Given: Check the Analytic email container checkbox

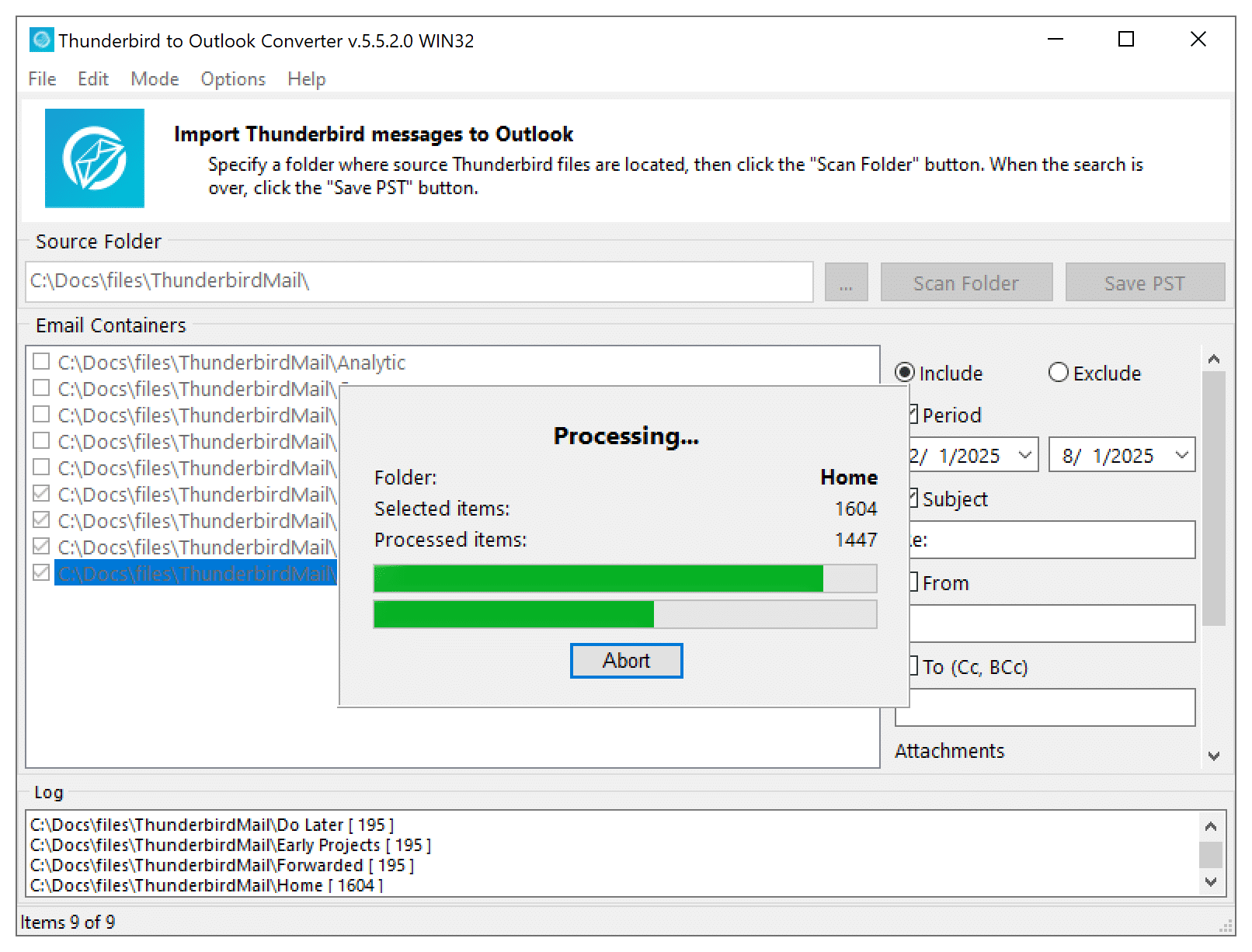Looking at the screenshot, I should click(41, 362).
